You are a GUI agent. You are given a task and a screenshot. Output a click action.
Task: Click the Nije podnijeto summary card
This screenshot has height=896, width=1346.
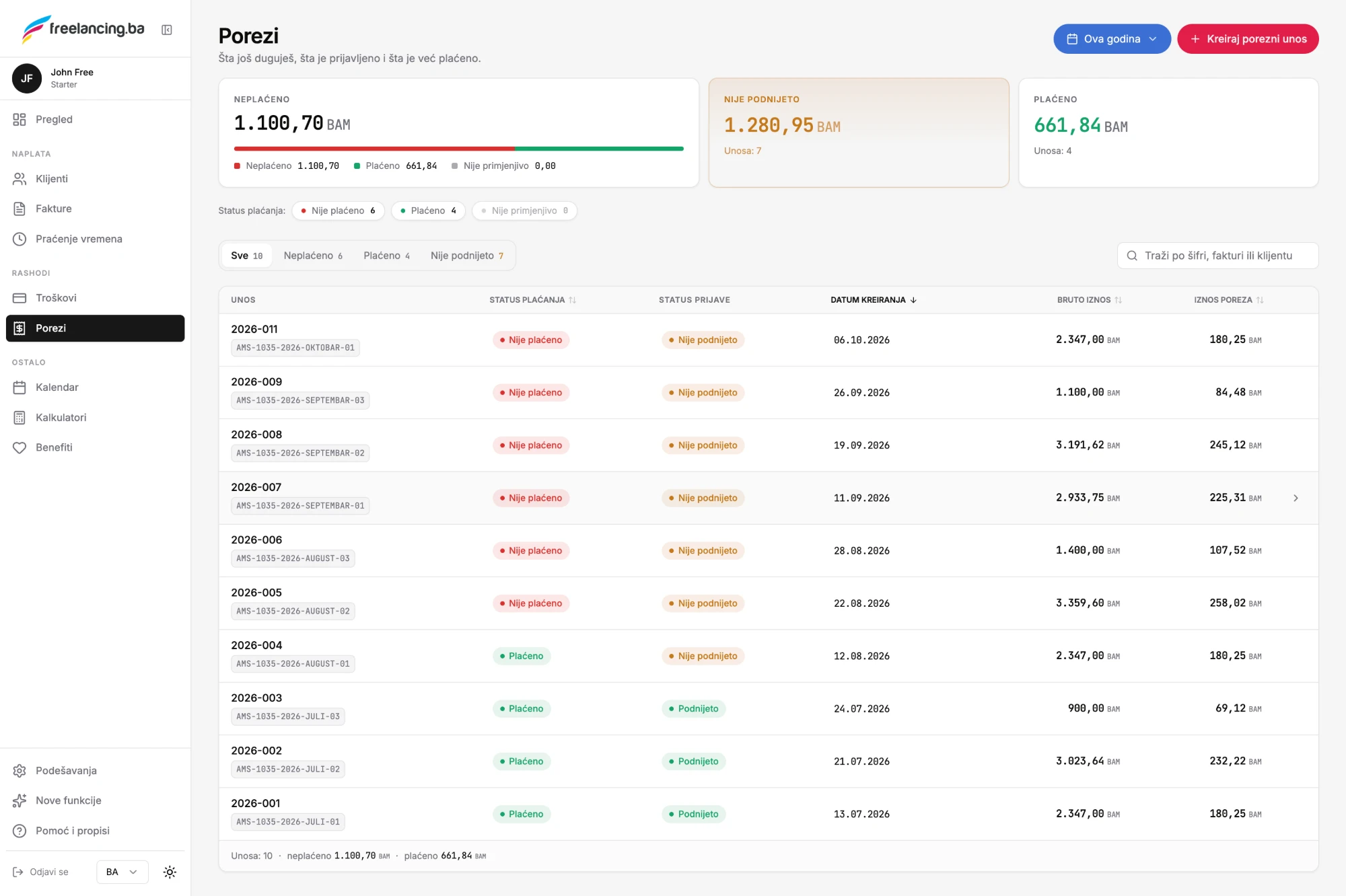pos(859,133)
